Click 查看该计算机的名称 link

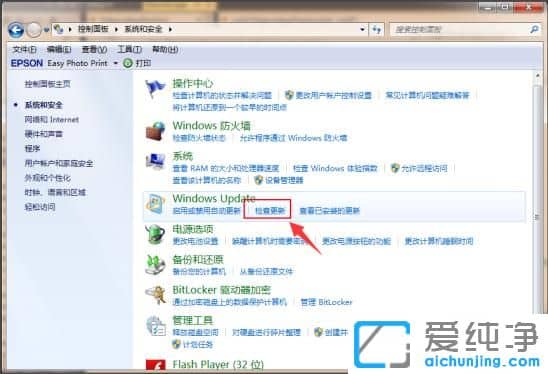coord(207,180)
